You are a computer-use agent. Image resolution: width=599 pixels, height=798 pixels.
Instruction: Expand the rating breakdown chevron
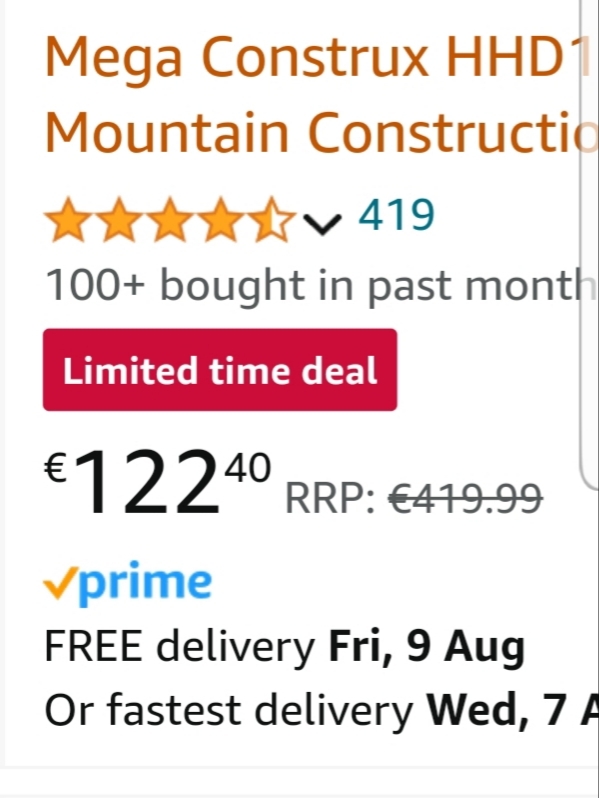coord(322,223)
